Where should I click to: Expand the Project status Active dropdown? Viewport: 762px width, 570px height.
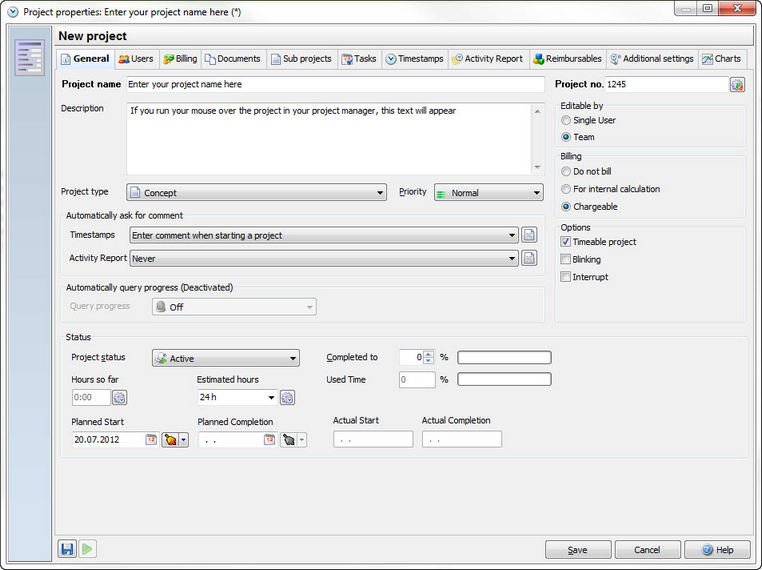pos(226,358)
